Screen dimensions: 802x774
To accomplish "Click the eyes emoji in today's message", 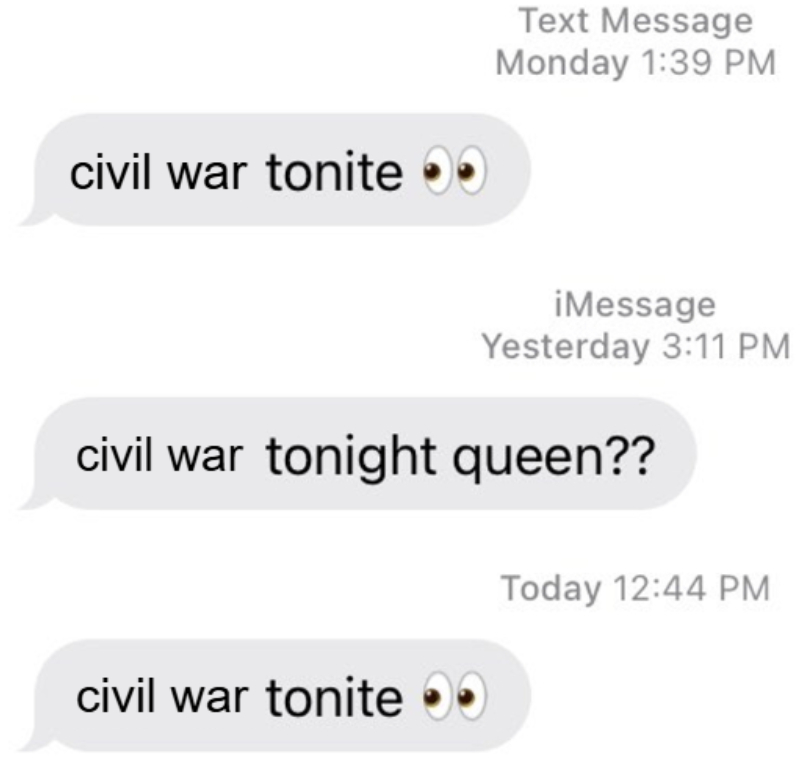I will point(454,696).
